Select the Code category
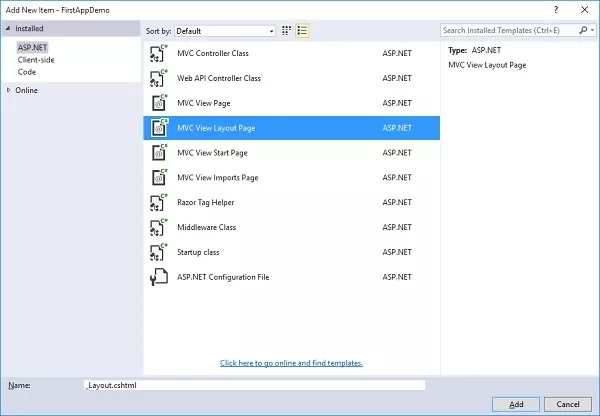600x416 pixels. point(27,72)
